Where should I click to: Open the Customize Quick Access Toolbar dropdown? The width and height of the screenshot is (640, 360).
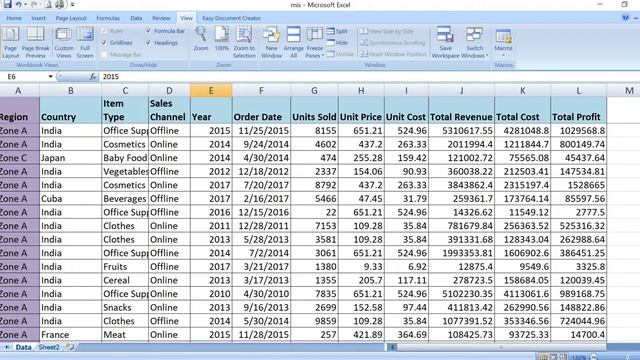[73, 5]
